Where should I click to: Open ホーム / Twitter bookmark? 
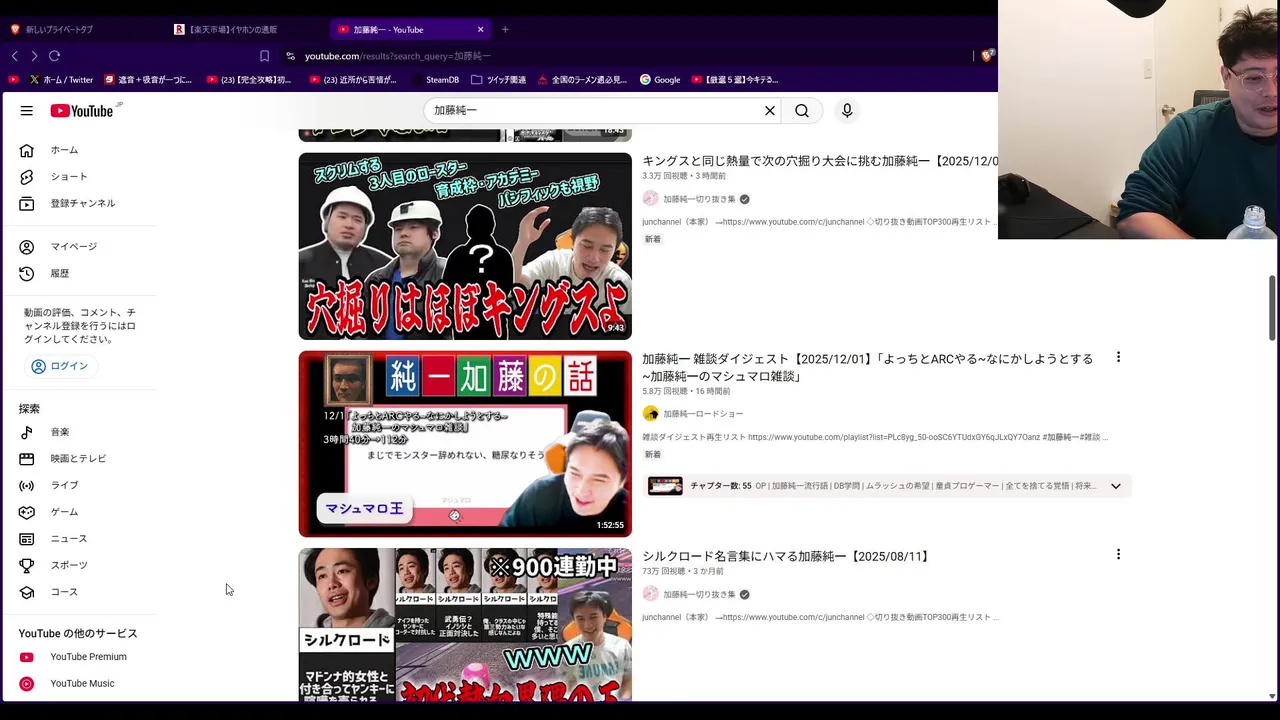61,80
